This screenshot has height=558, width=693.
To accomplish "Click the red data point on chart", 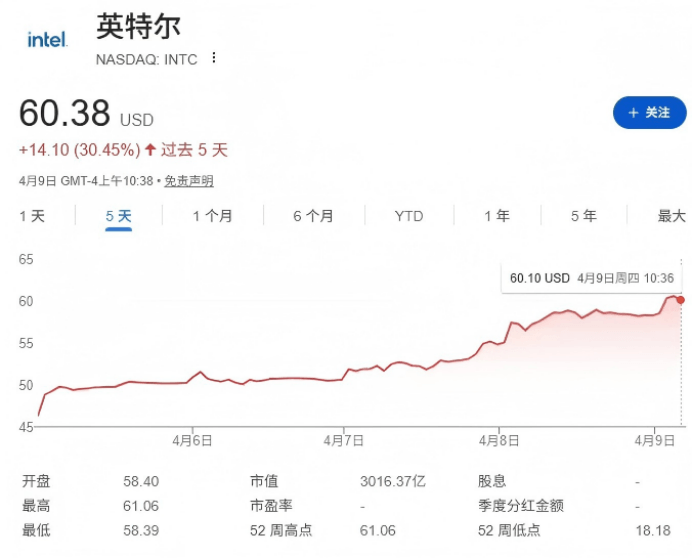I will [680, 299].
